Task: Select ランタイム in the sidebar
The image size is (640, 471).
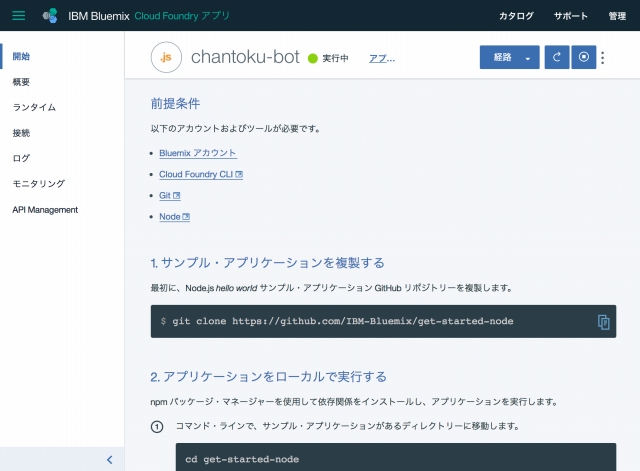Action: 34,107
